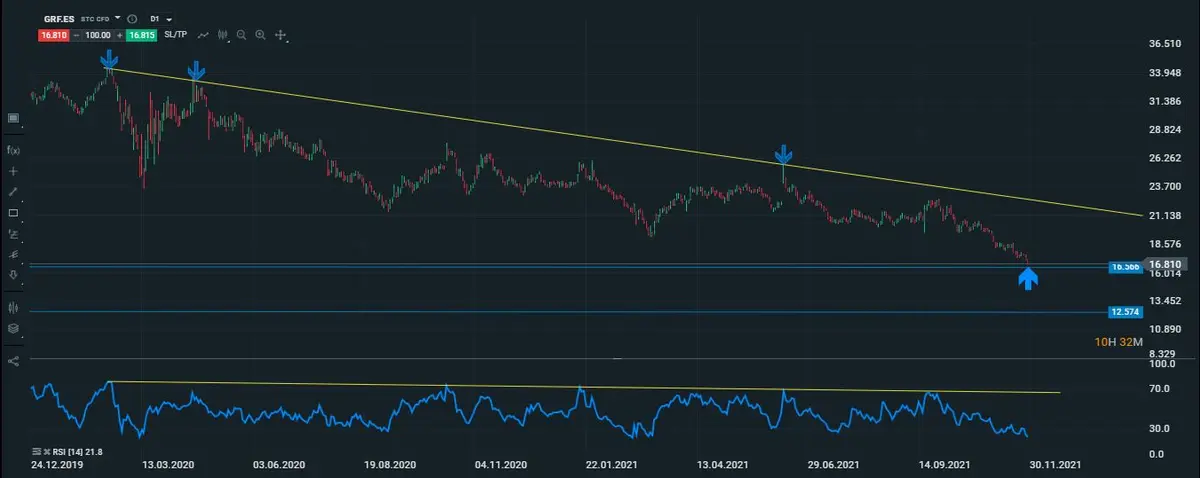The height and width of the screenshot is (478, 1200).
Task: Expand the GRF.ES instrument dropdown arrow
Action: coord(118,19)
